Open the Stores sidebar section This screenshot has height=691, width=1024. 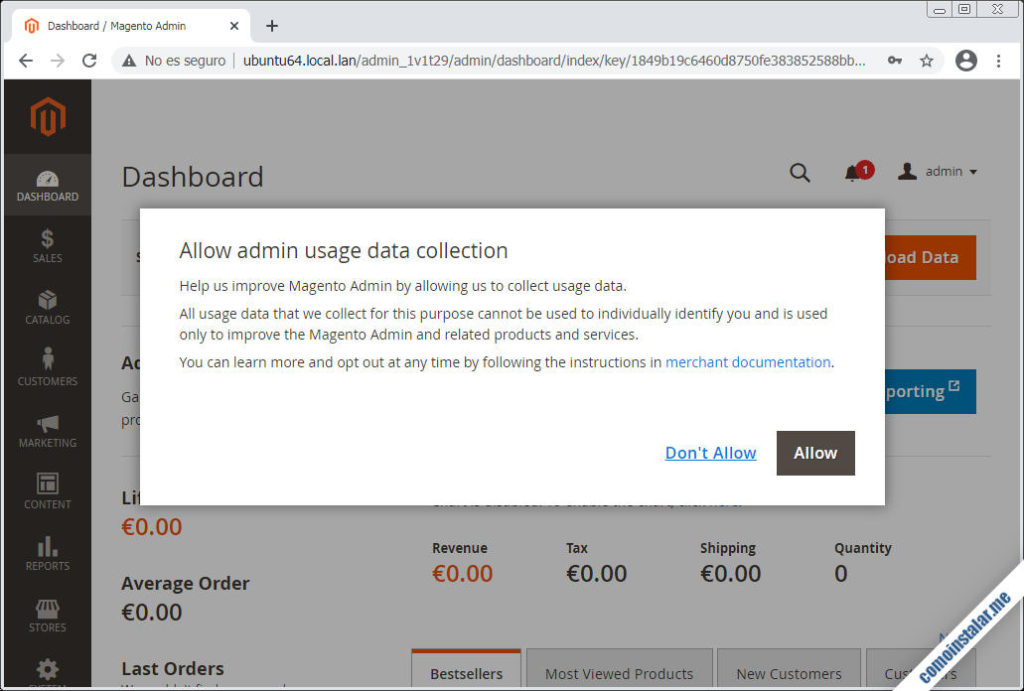pos(47,611)
